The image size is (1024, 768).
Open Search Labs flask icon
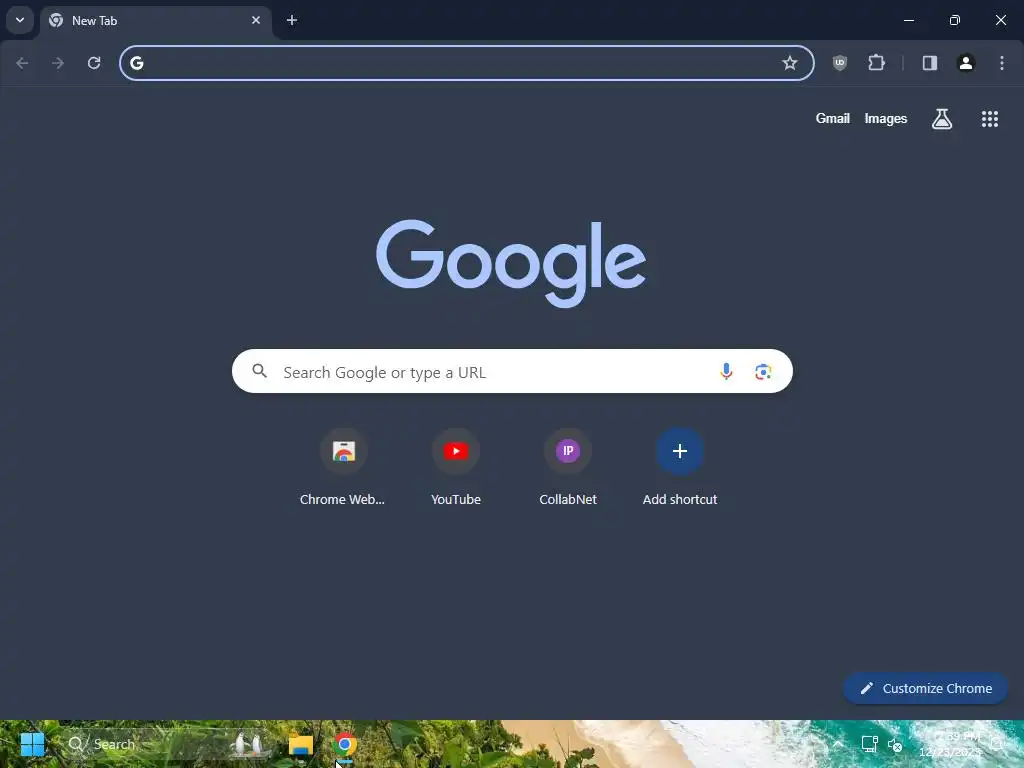point(942,119)
